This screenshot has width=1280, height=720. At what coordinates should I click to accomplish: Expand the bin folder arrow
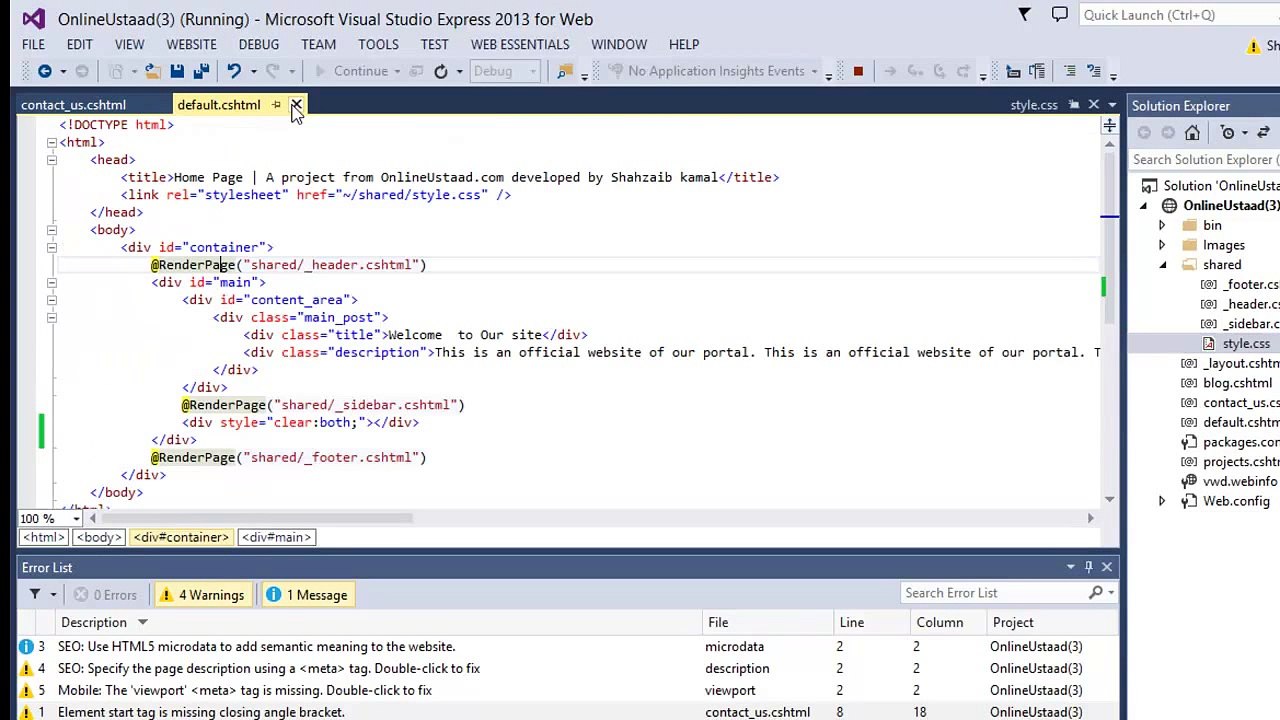(x=1162, y=225)
